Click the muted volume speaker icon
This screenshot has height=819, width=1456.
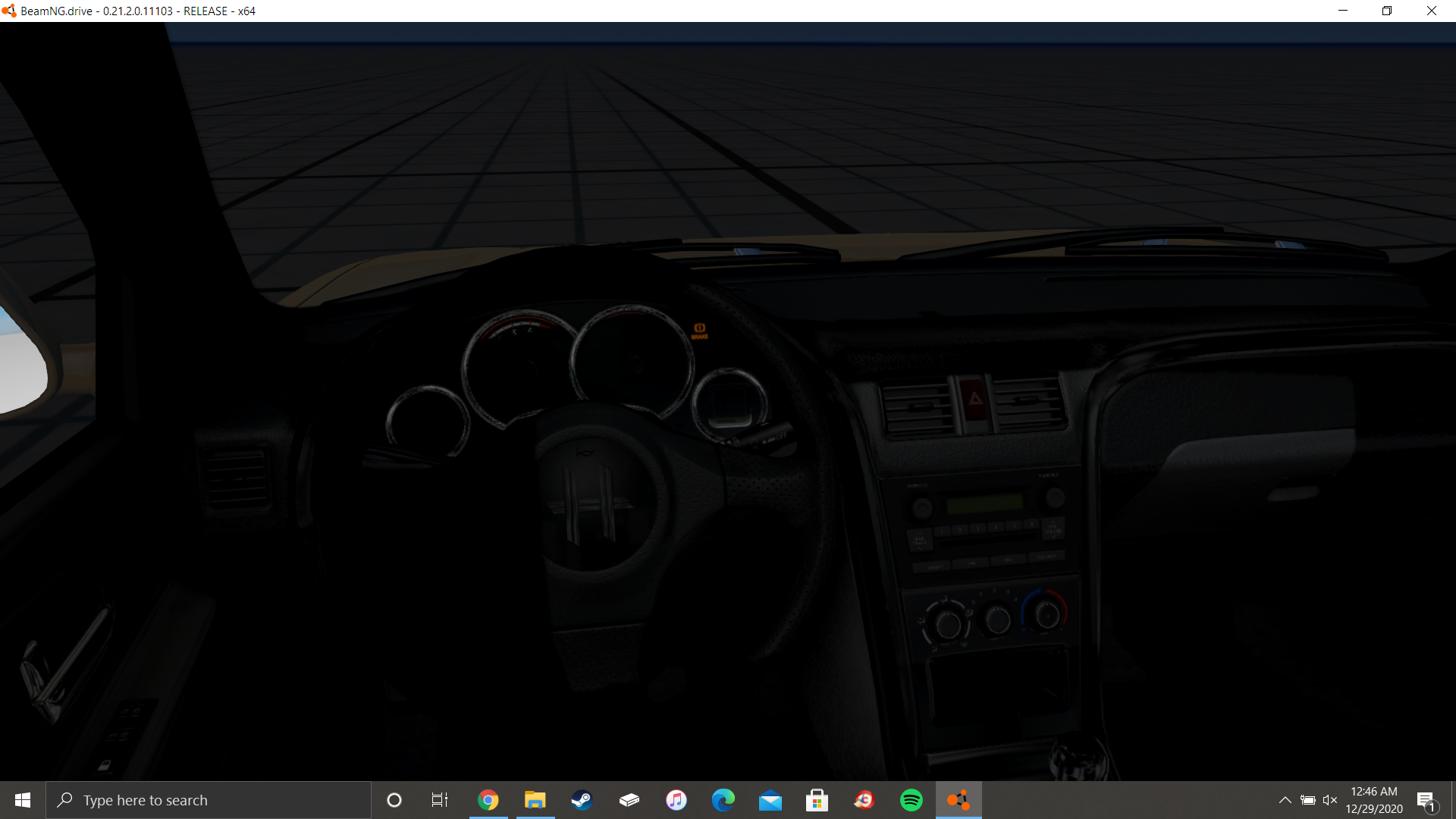1329,800
